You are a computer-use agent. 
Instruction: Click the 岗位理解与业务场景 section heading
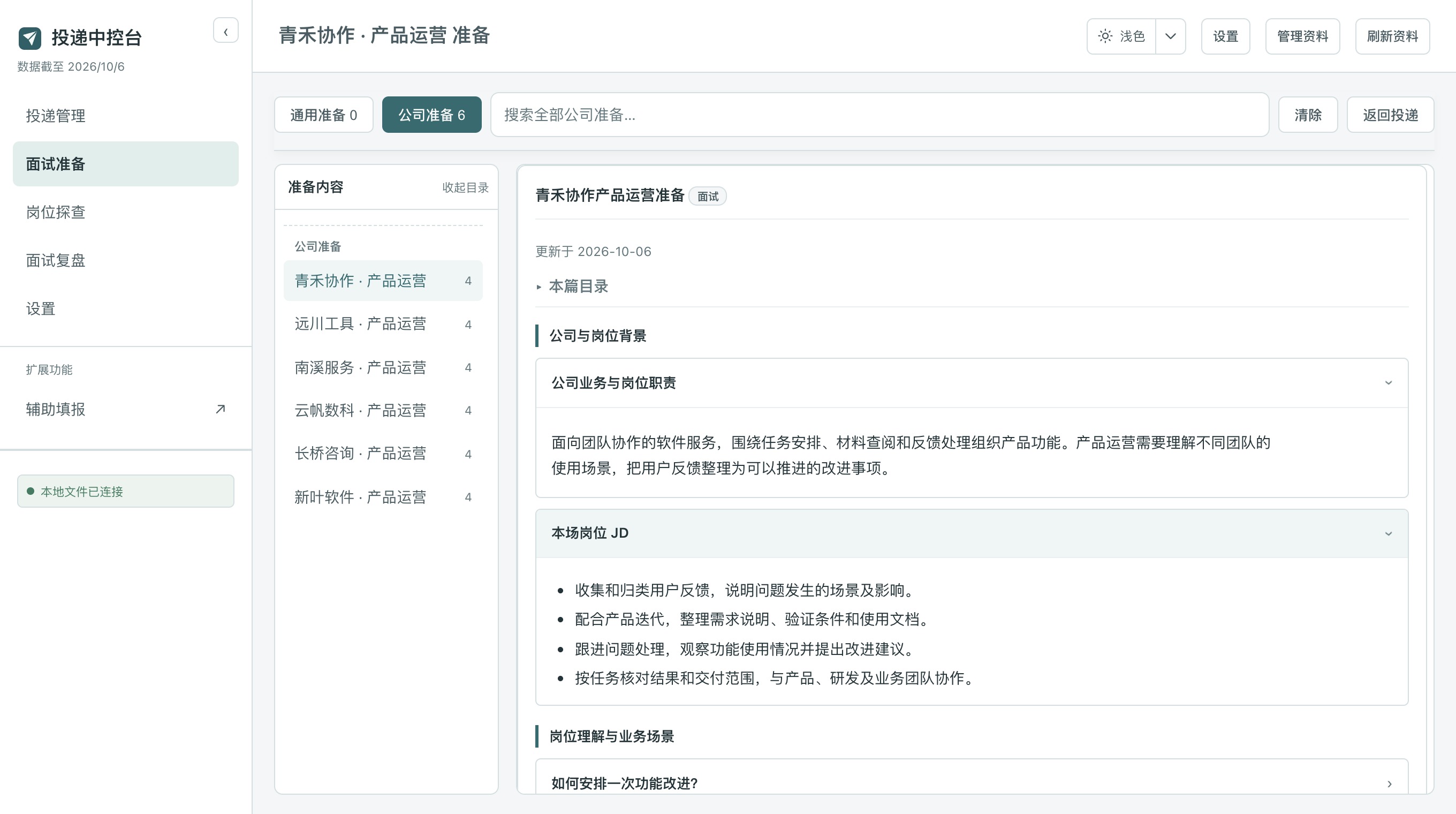[x=611, y=736]
